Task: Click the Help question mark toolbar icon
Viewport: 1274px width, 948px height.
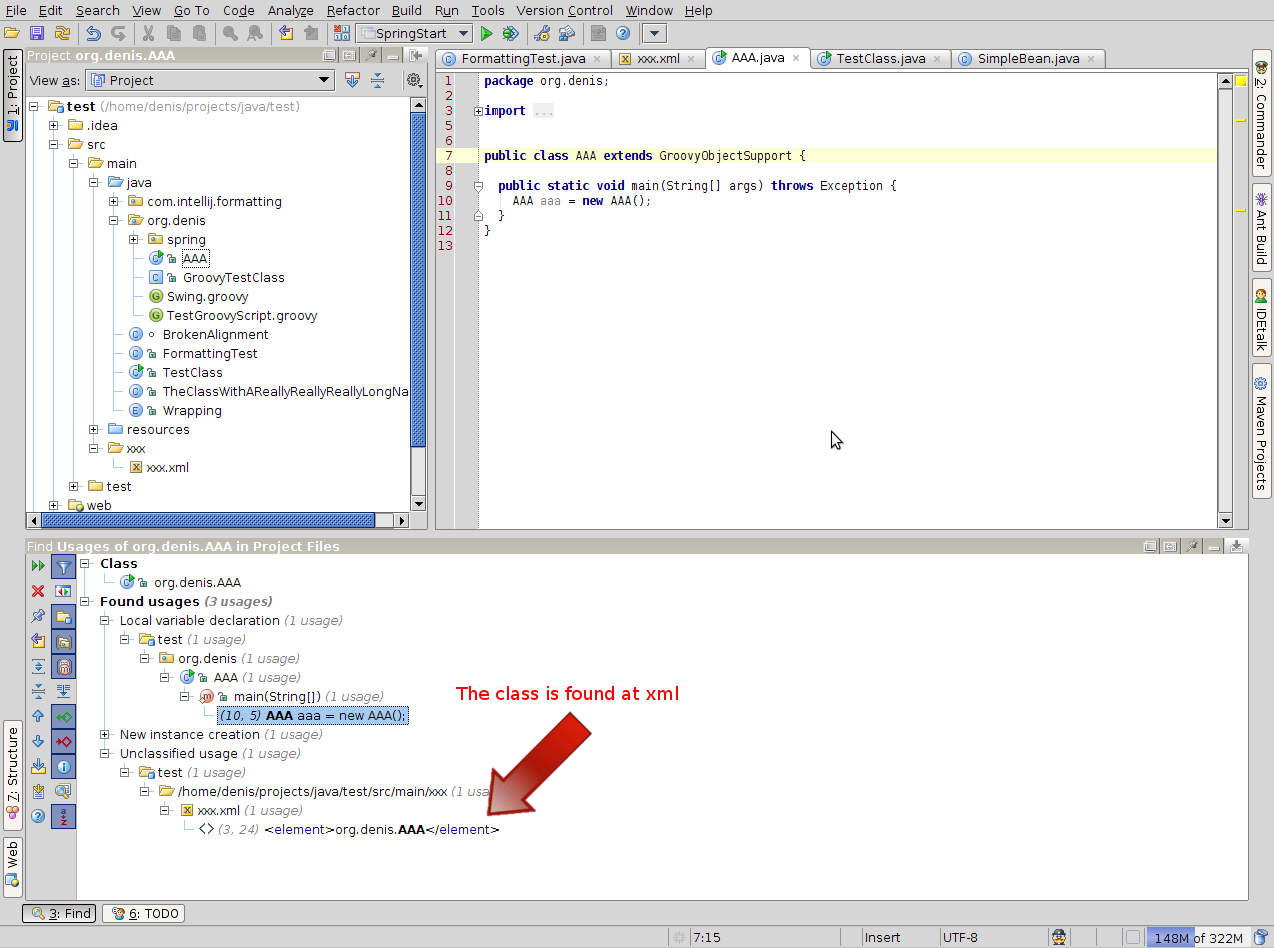Action: coord(623,33)
